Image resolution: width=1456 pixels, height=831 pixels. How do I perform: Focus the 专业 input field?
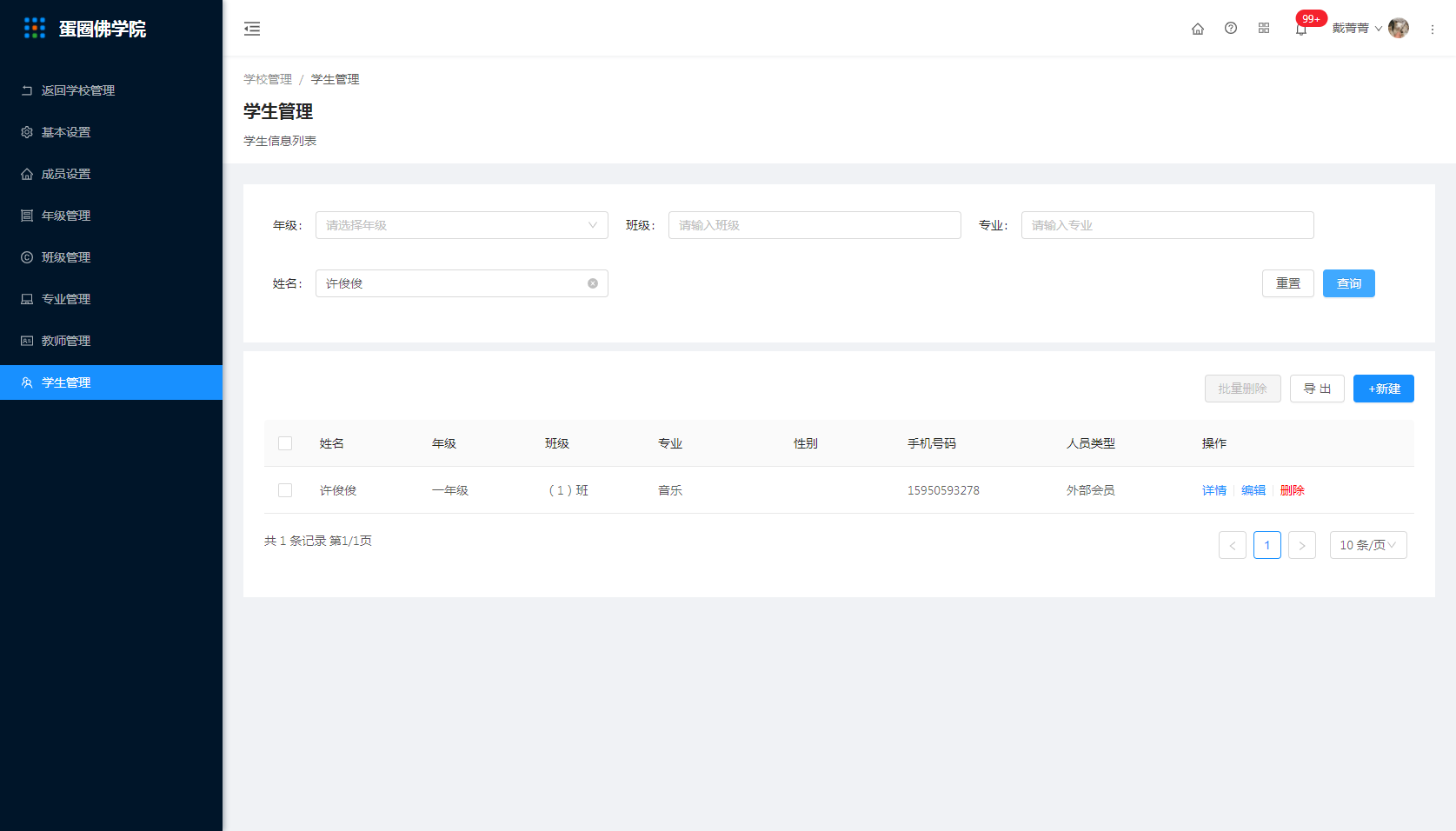pyautogui.click(x=1167, y=225)
